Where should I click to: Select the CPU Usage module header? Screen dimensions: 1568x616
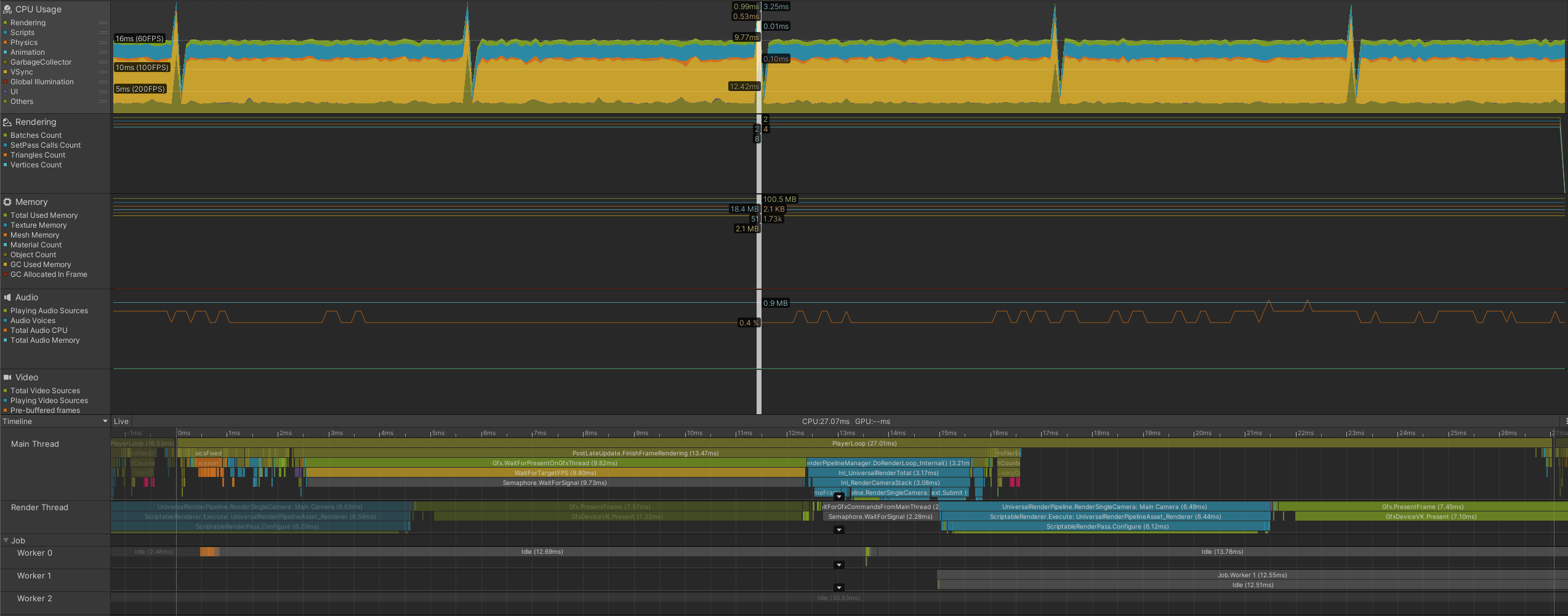[x=38, y=9]
